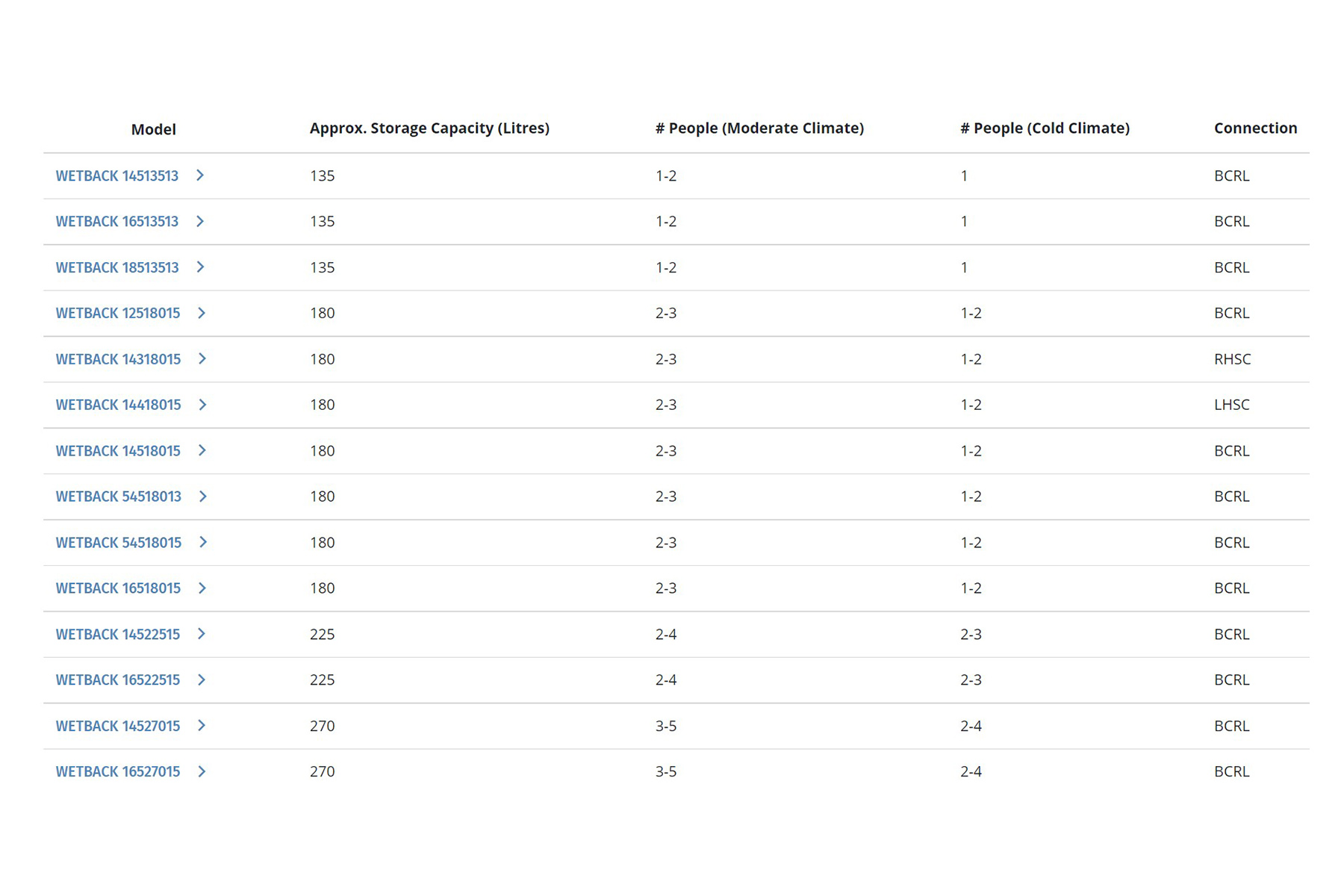
Task: Open the WETBACK 18513513 model page
Action: [x=117, y=268]
